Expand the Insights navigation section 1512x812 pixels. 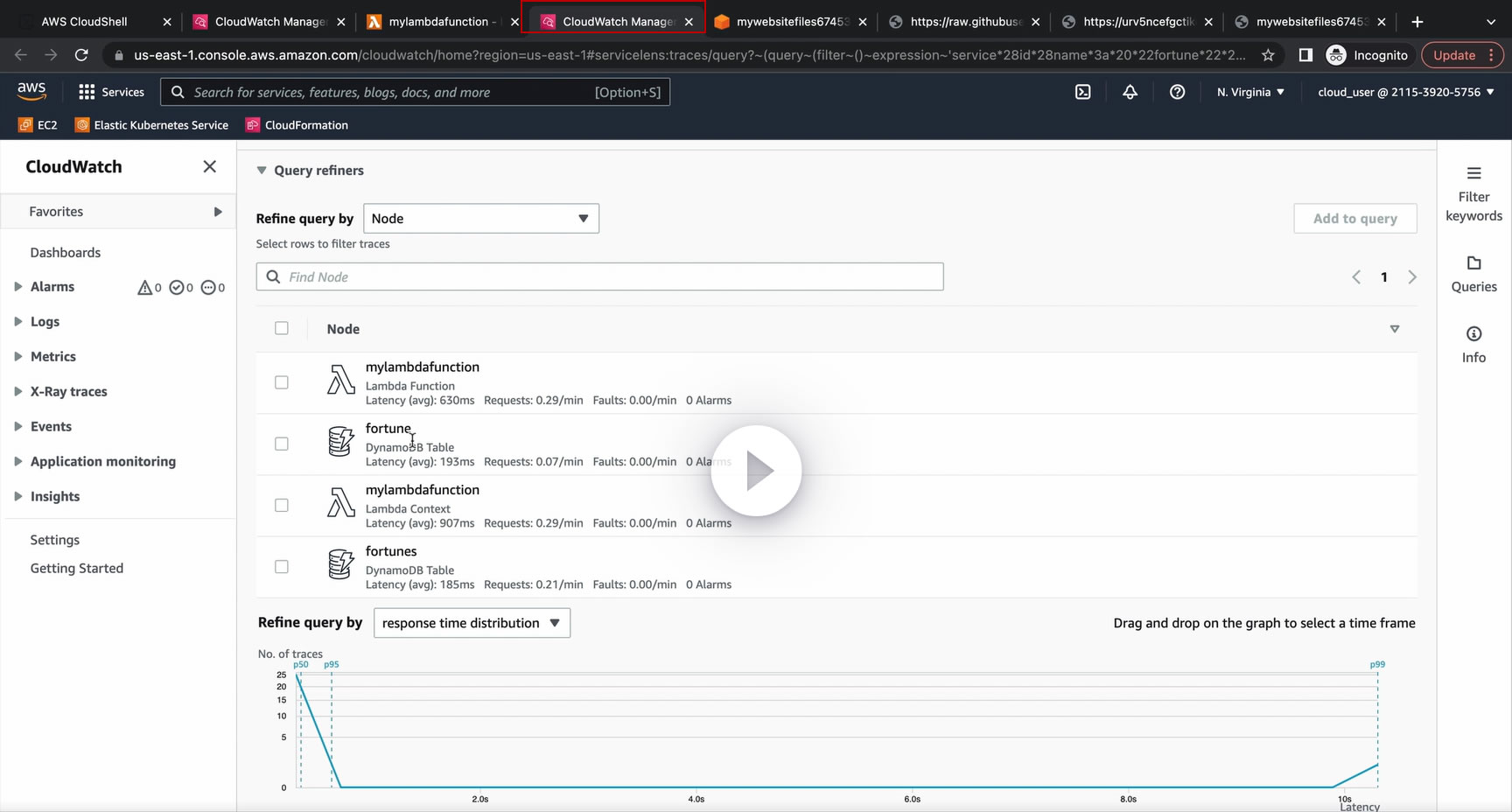[17, 497]
